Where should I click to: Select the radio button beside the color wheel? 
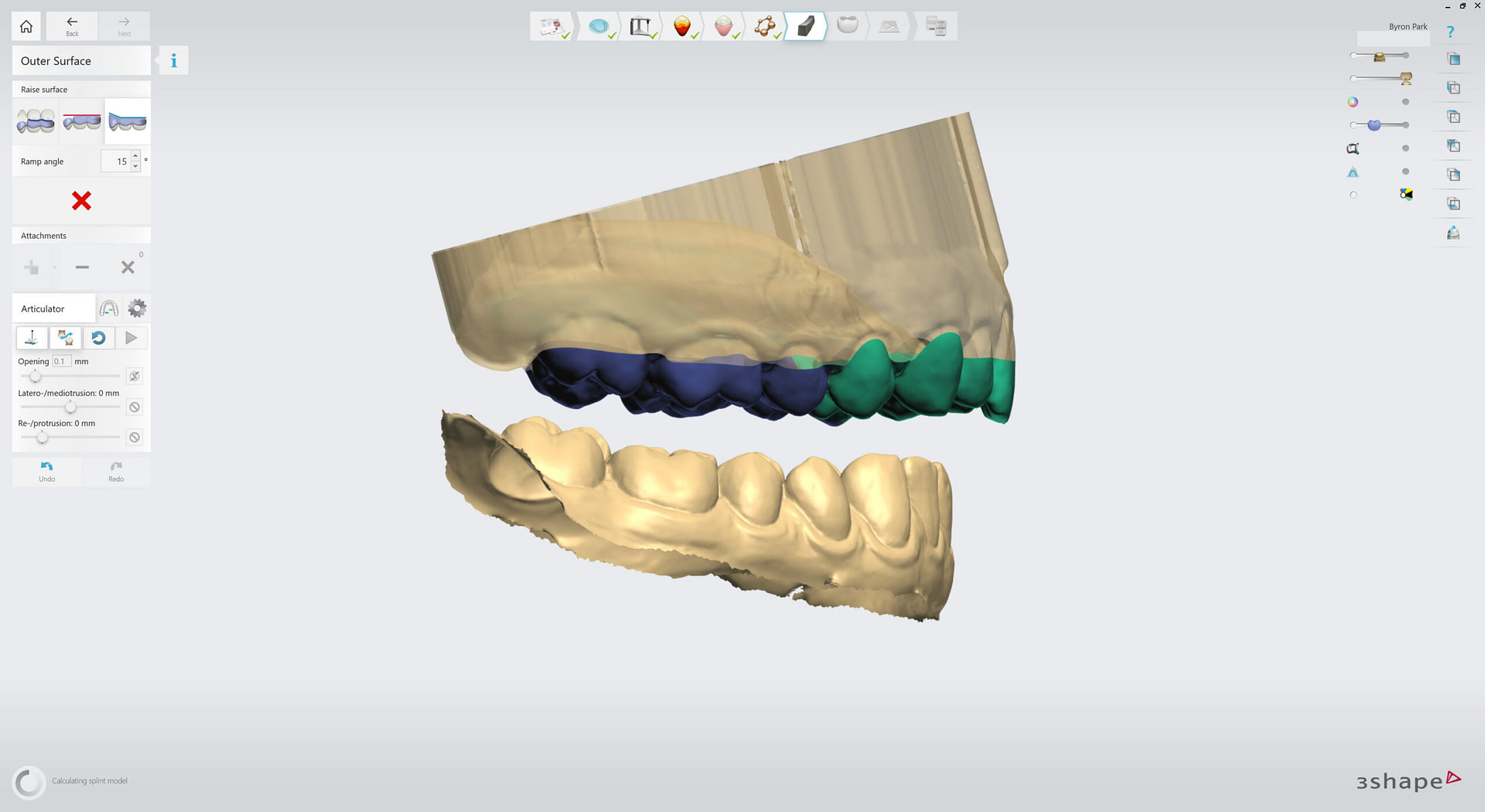coord(1405,101)
